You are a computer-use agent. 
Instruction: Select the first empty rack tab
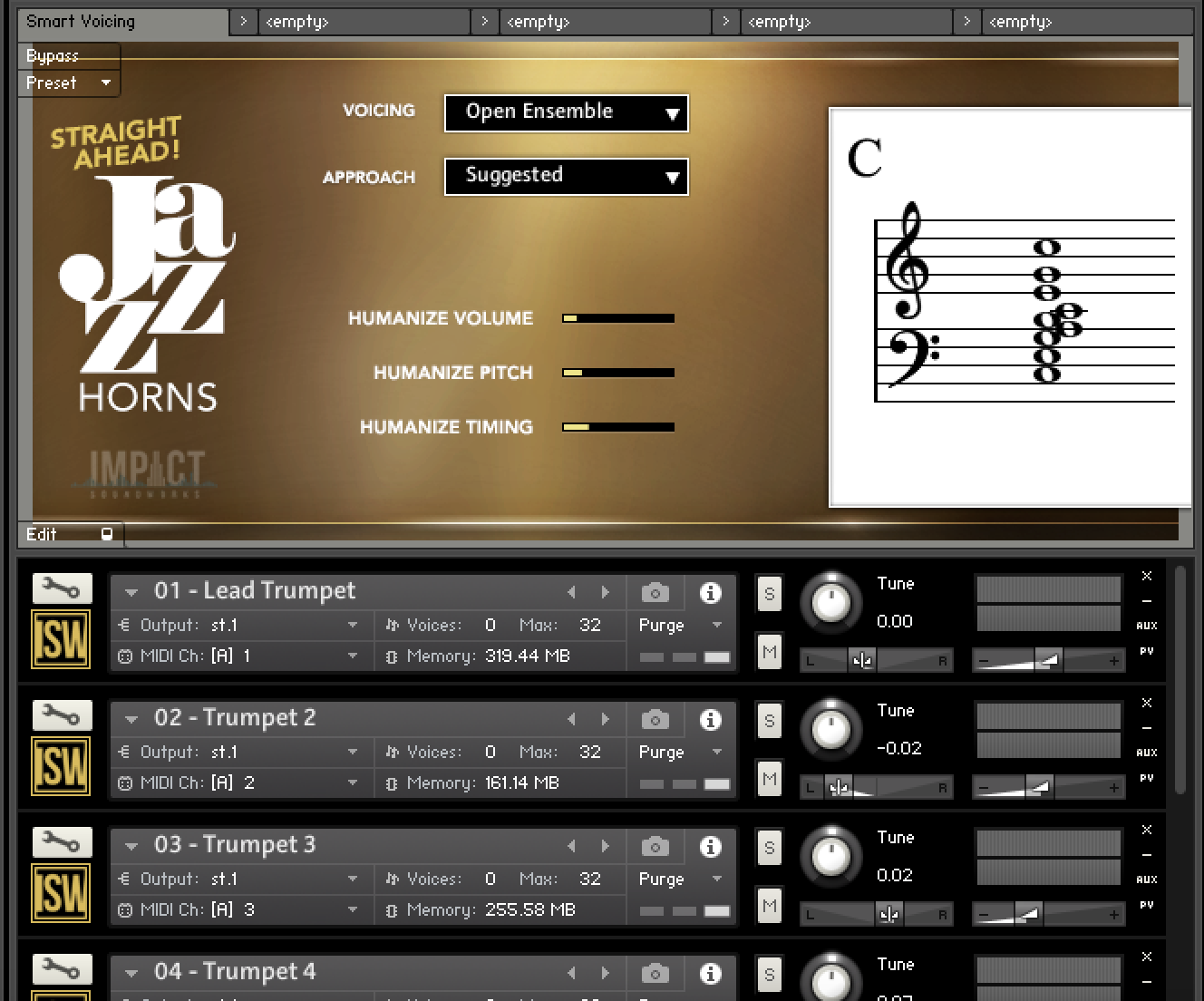coord(363,21)
